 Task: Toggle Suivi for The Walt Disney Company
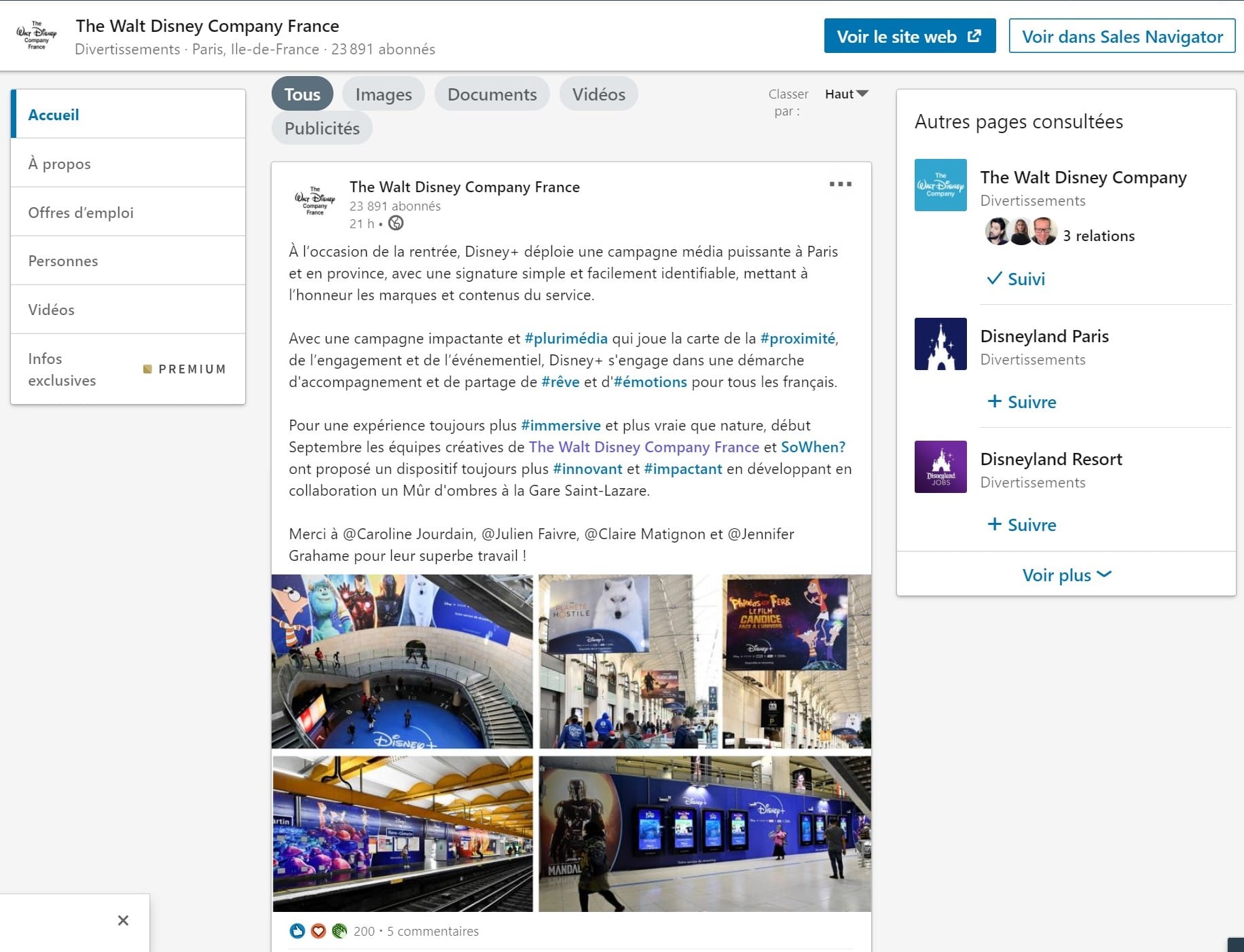(1016, 278)
